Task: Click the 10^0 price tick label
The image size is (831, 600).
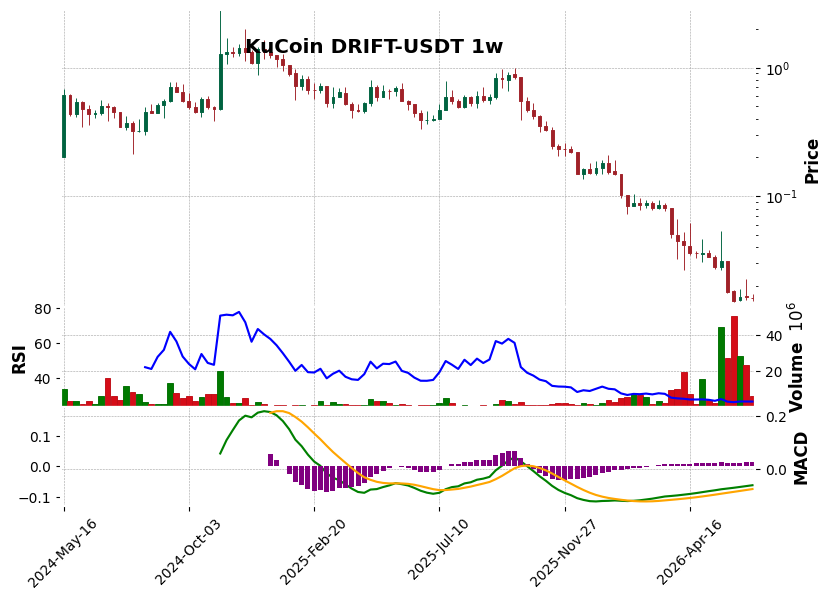Action: (776, 68)
